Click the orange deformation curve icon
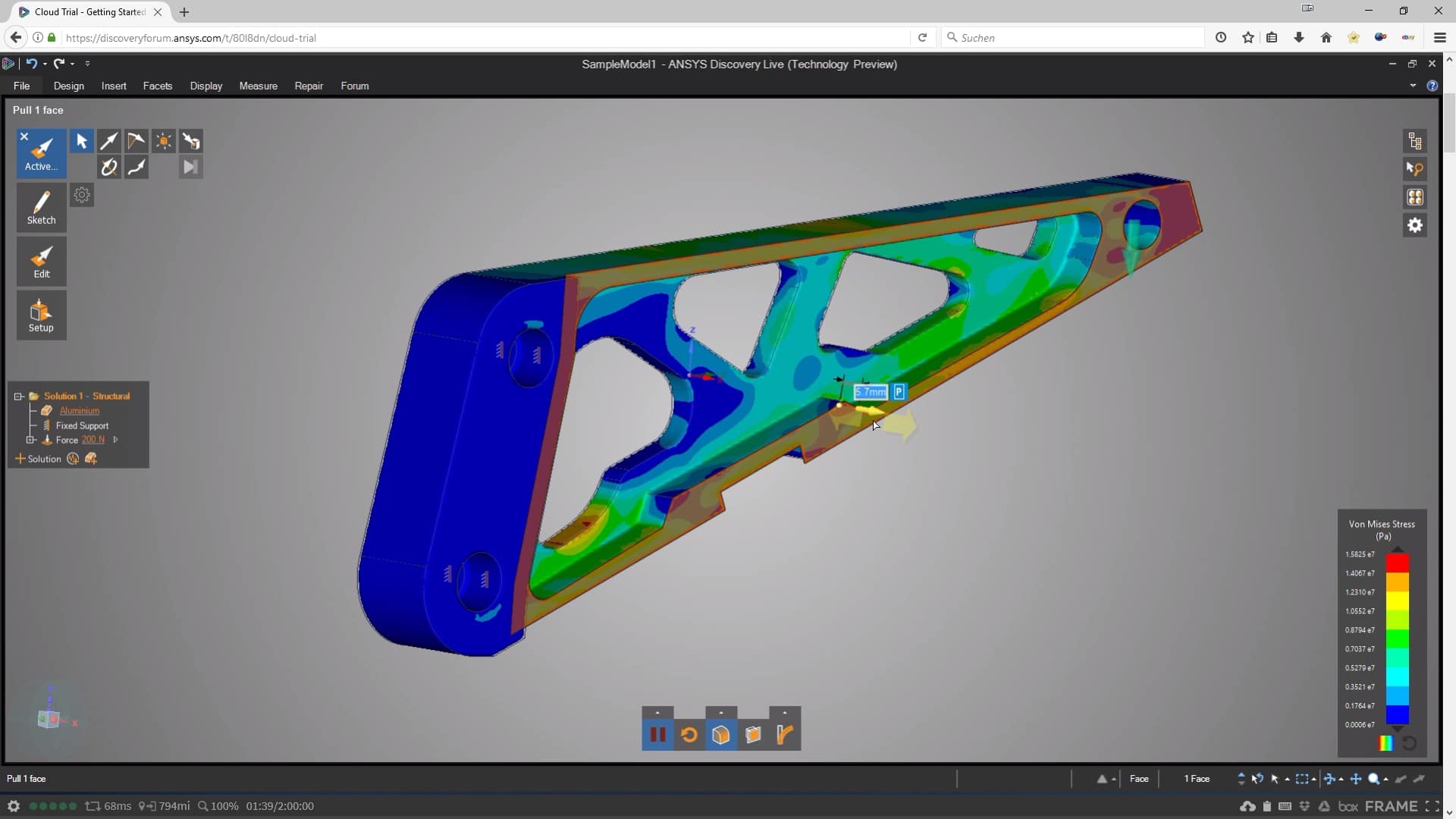Viewport: 1456px width, 819px height. (x=785, y=735)
